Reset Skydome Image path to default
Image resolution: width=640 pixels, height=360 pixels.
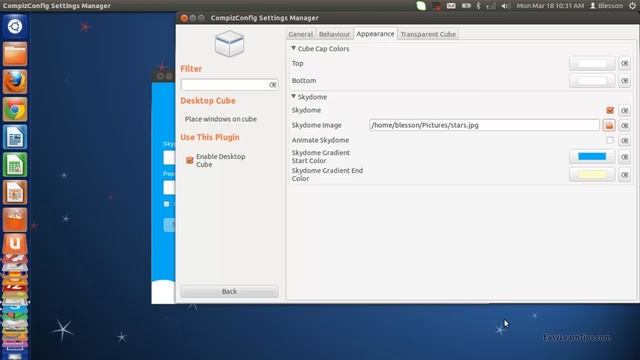[x=624, y=125]
